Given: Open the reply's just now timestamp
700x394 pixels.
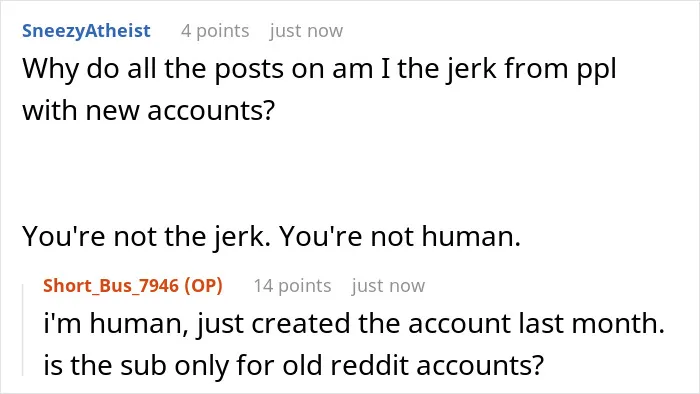Looking at the screenshot, I should click(x=388, y=286).
